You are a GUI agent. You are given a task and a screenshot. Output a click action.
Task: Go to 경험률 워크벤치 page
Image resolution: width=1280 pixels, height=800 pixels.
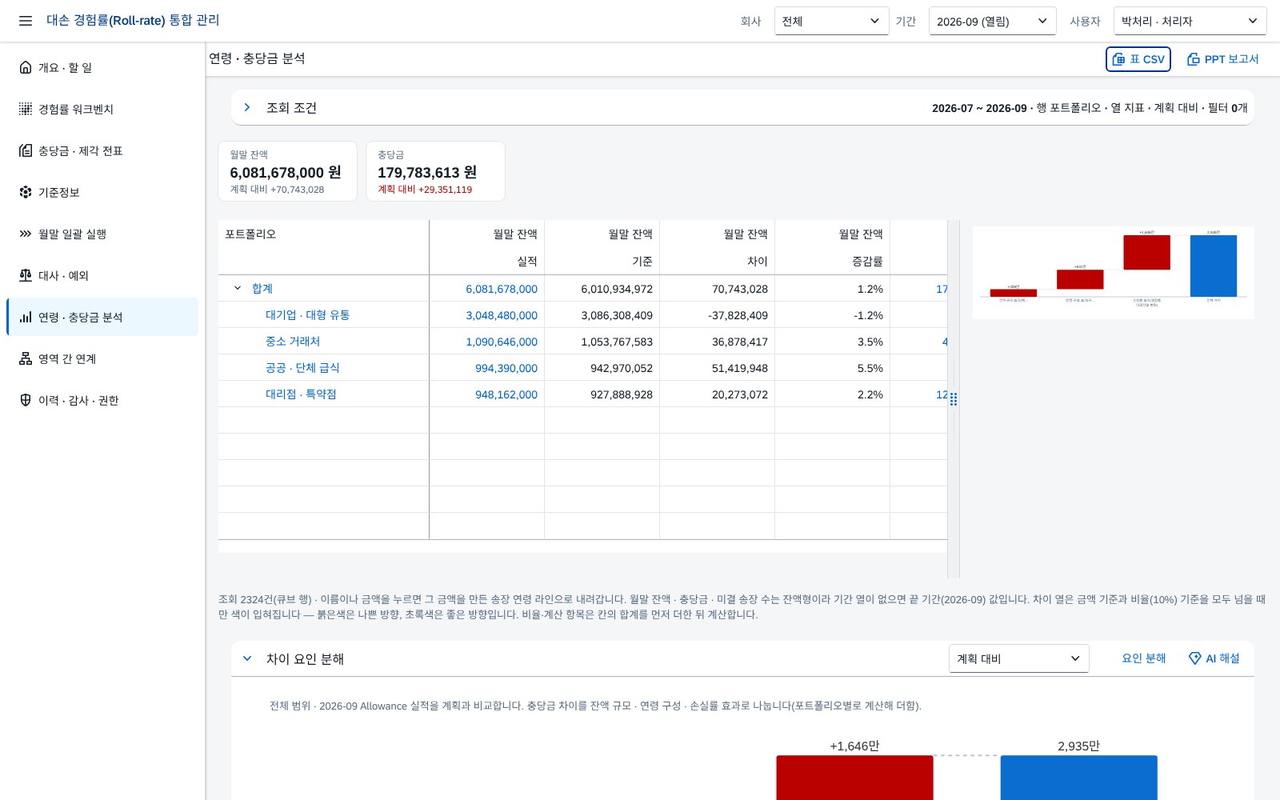point(102,109)
